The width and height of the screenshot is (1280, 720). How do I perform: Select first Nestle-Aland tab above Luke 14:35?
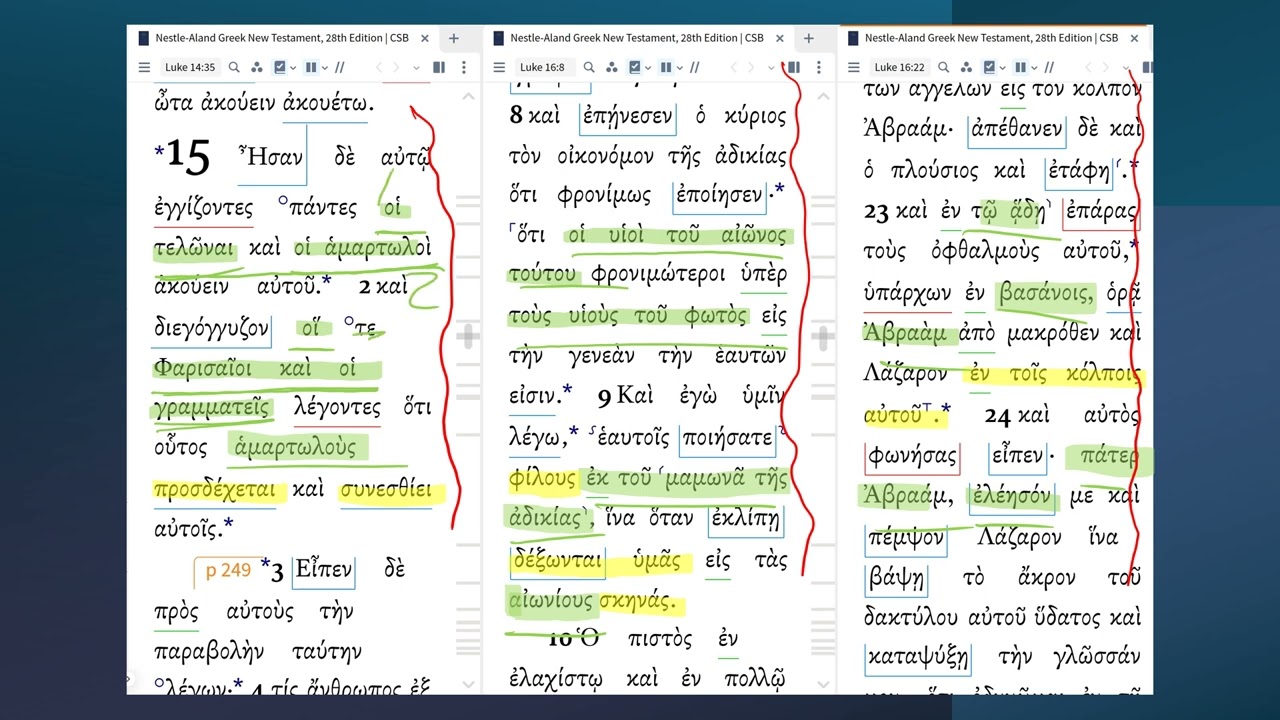[283, 38]
